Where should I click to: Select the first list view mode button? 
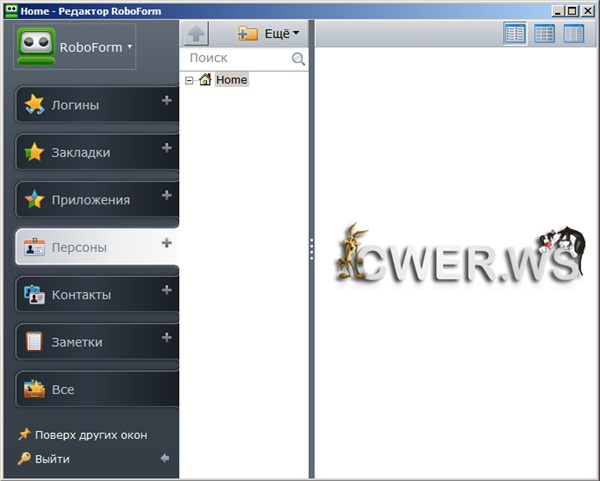(515, 34)
